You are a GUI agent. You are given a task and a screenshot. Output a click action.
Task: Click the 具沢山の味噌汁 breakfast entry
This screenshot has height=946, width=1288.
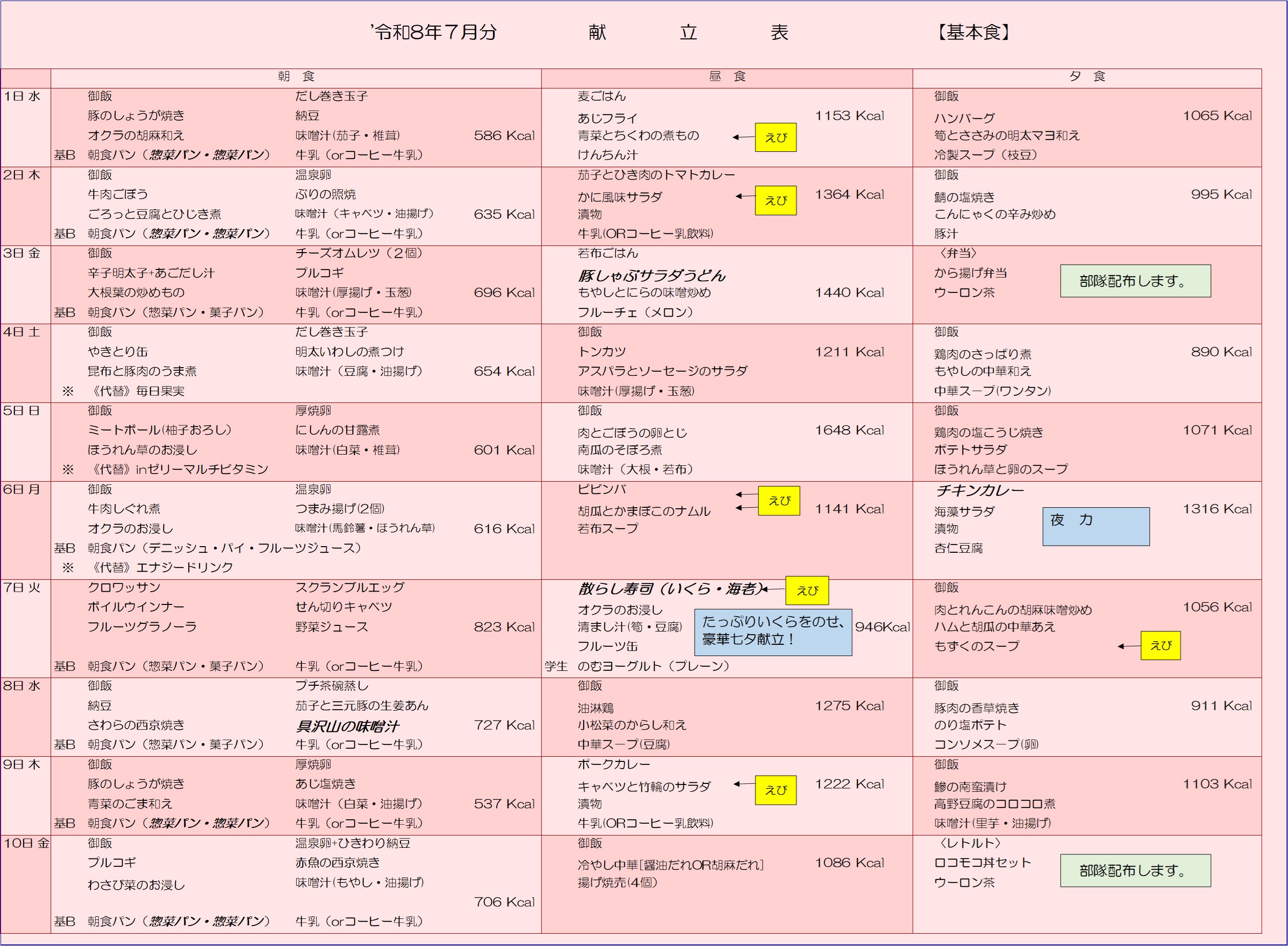point(347,726)
